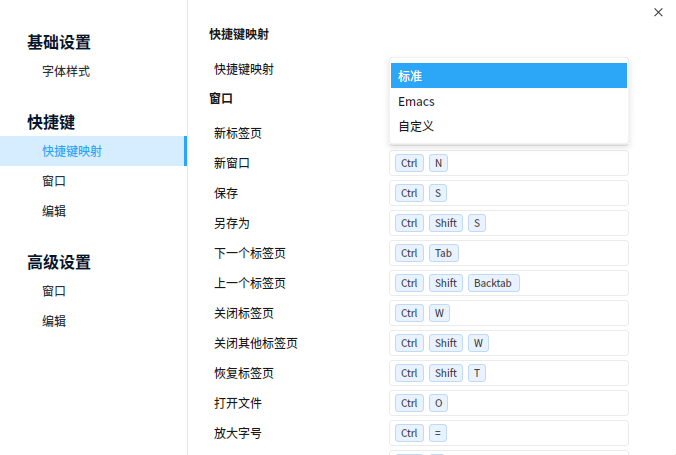Click the 关闭其他标签页 shortcut field
The image size is (676, 455).
pyautogui.click(x=509, y=343)
